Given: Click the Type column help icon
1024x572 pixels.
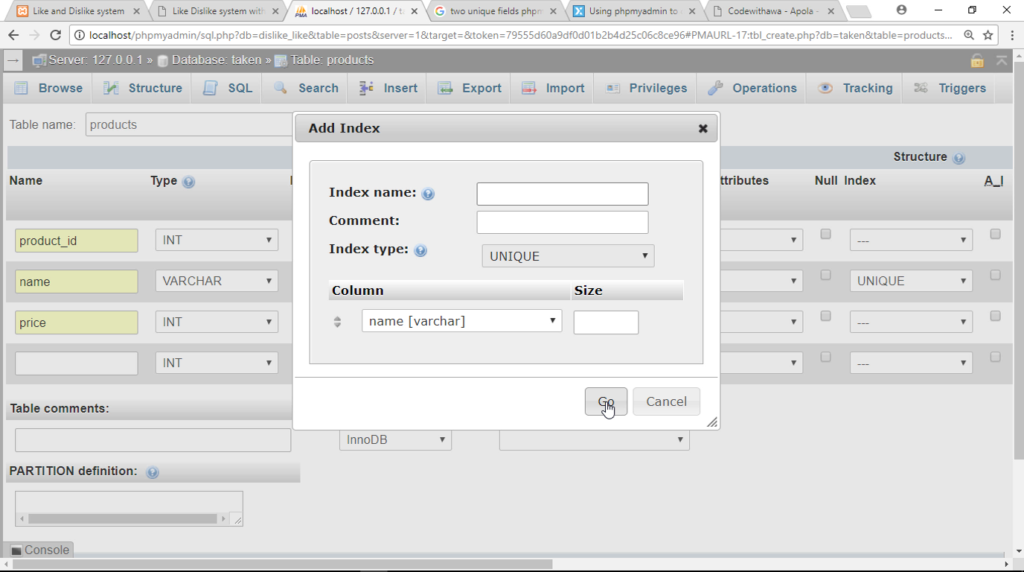Looking at the screenshot, I should (189, 182).
